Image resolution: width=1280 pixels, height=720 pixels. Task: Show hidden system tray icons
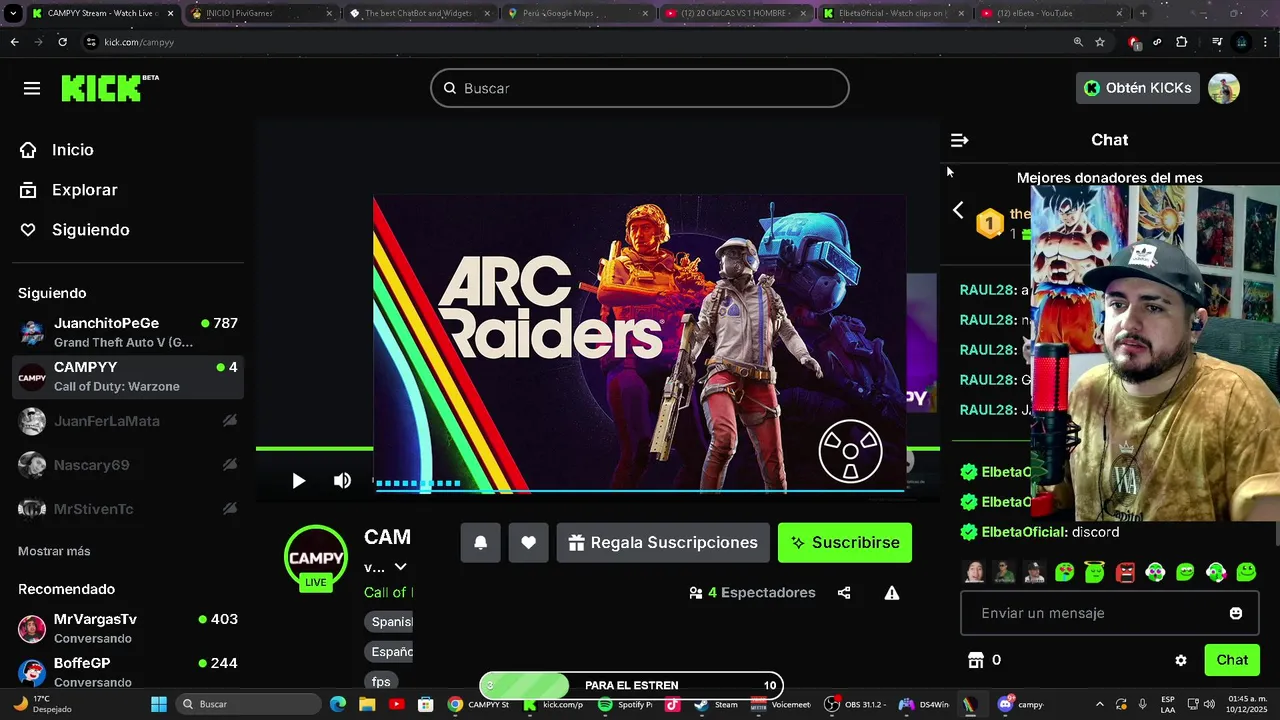coord(1099,704)
